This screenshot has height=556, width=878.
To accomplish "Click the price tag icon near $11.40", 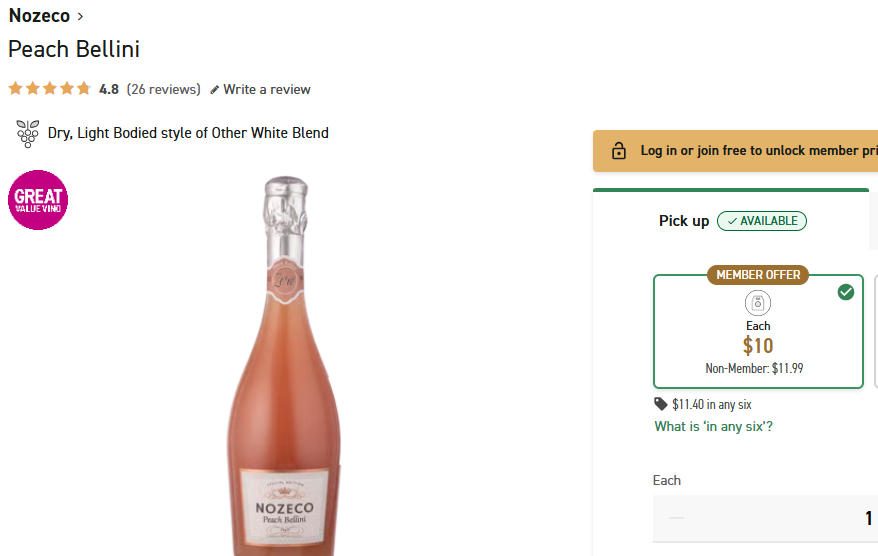I will coord(661,404).
